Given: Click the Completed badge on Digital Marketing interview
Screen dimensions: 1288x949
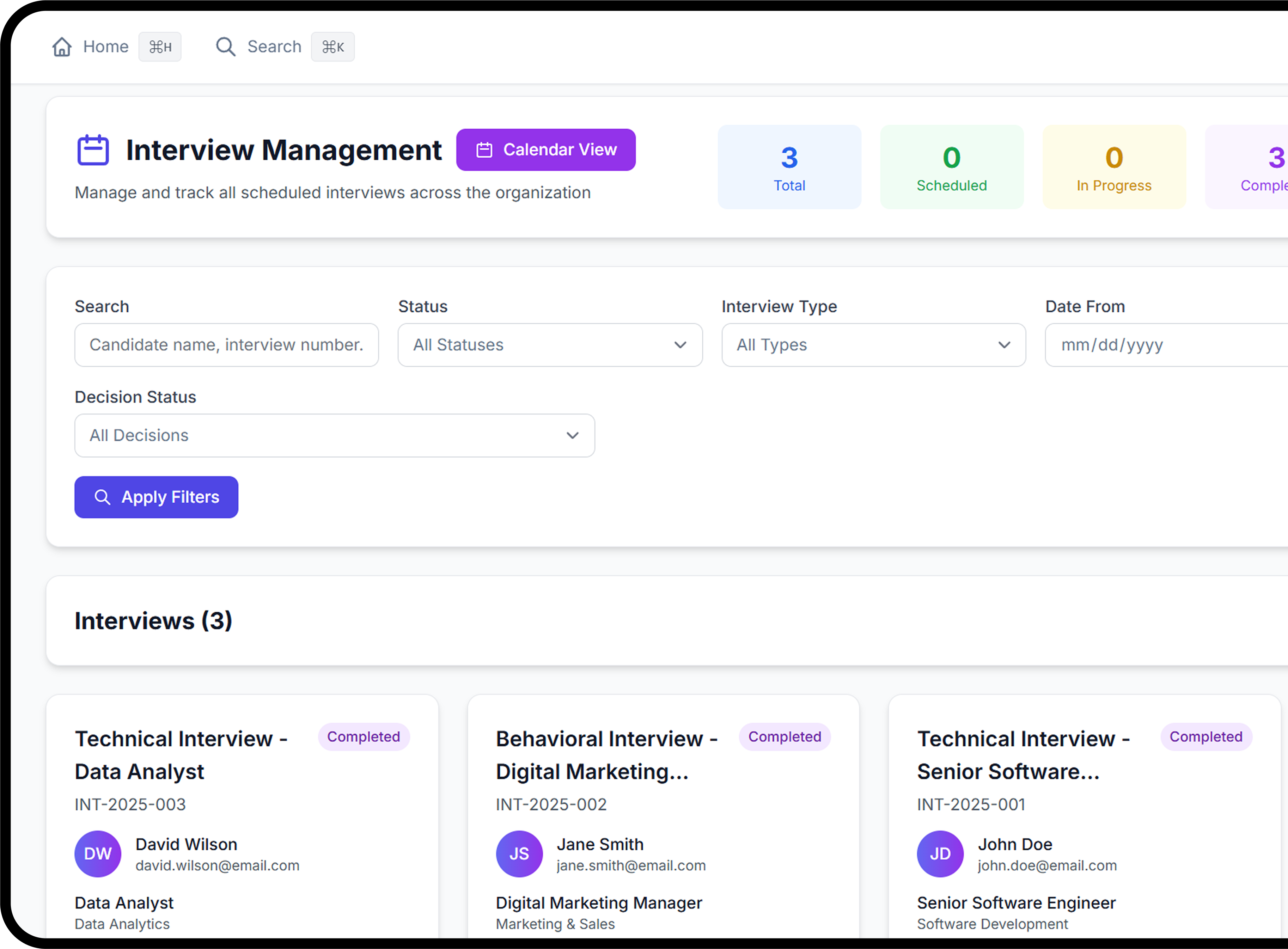Looking at the screenshot, I should click(785, 737).
